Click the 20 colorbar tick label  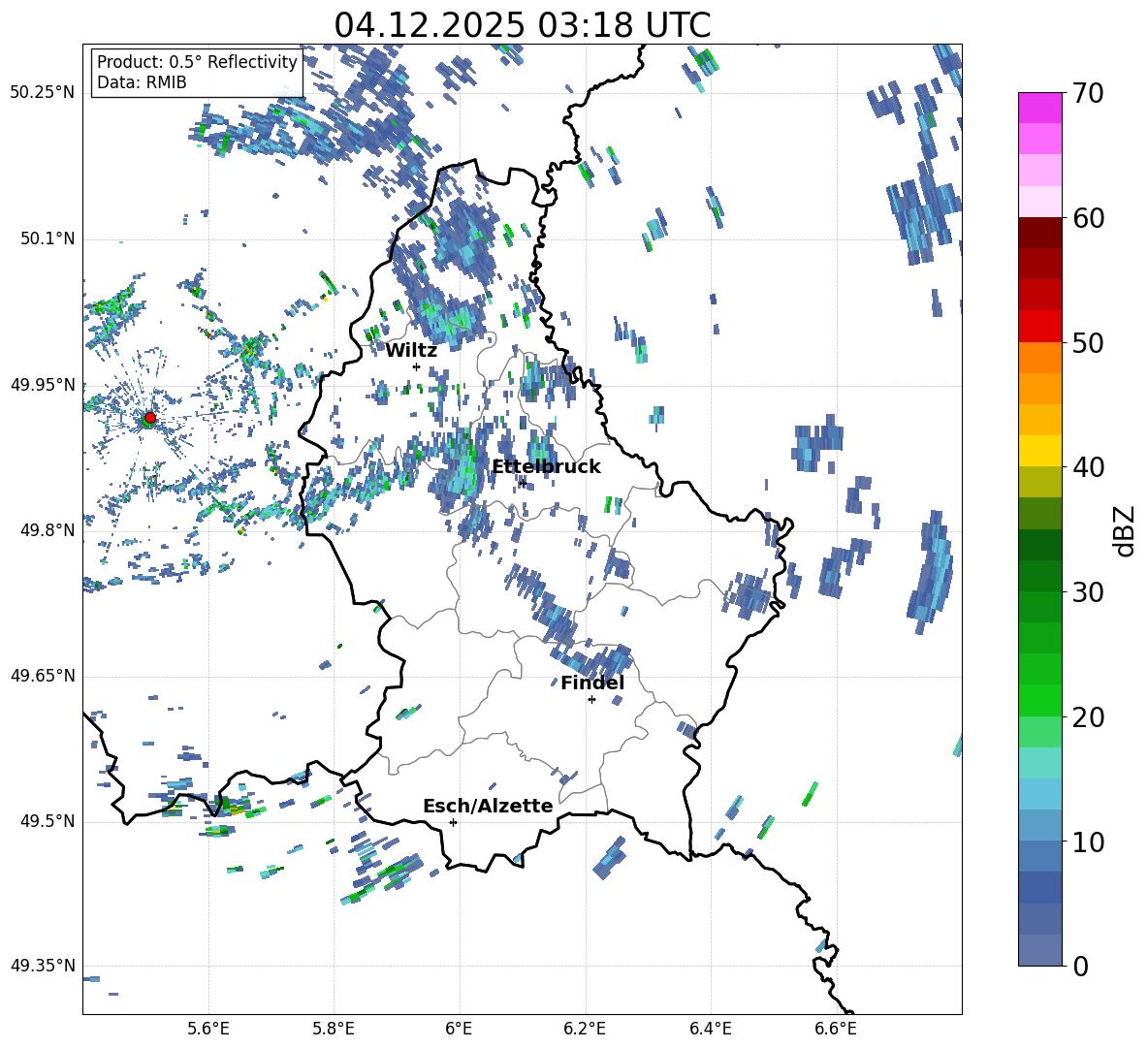coord(1088,716)
